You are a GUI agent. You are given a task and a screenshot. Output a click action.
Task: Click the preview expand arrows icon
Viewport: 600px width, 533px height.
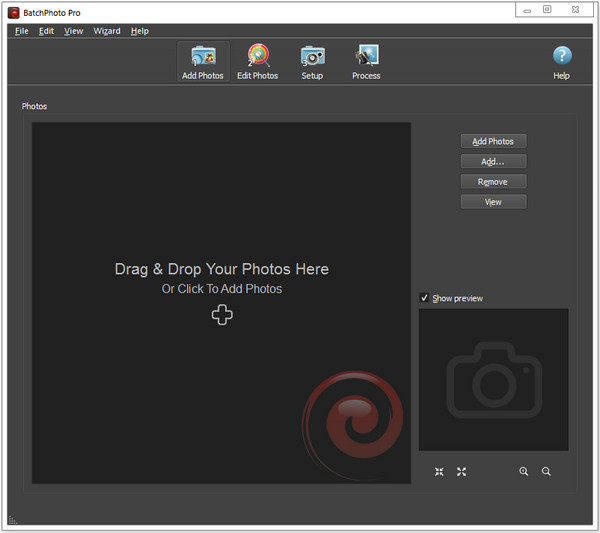461,472
